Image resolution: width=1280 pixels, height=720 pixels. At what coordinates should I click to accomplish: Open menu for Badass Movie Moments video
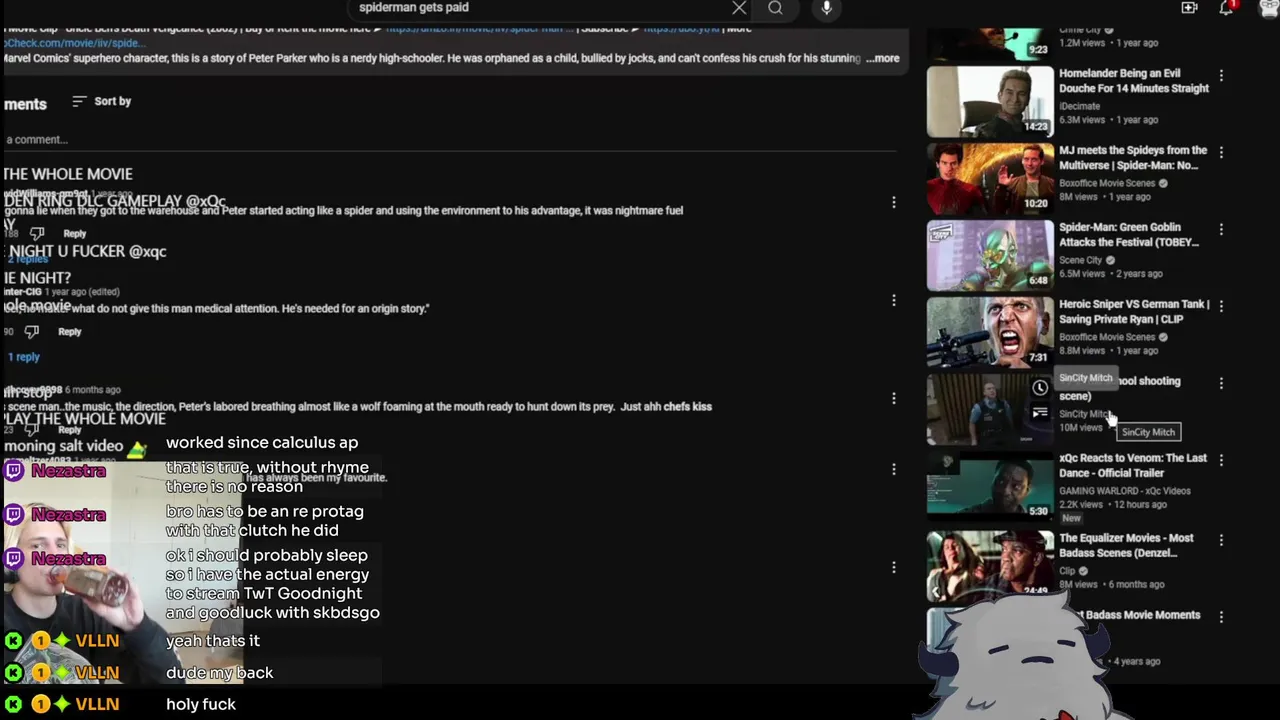click(1221, 618)
